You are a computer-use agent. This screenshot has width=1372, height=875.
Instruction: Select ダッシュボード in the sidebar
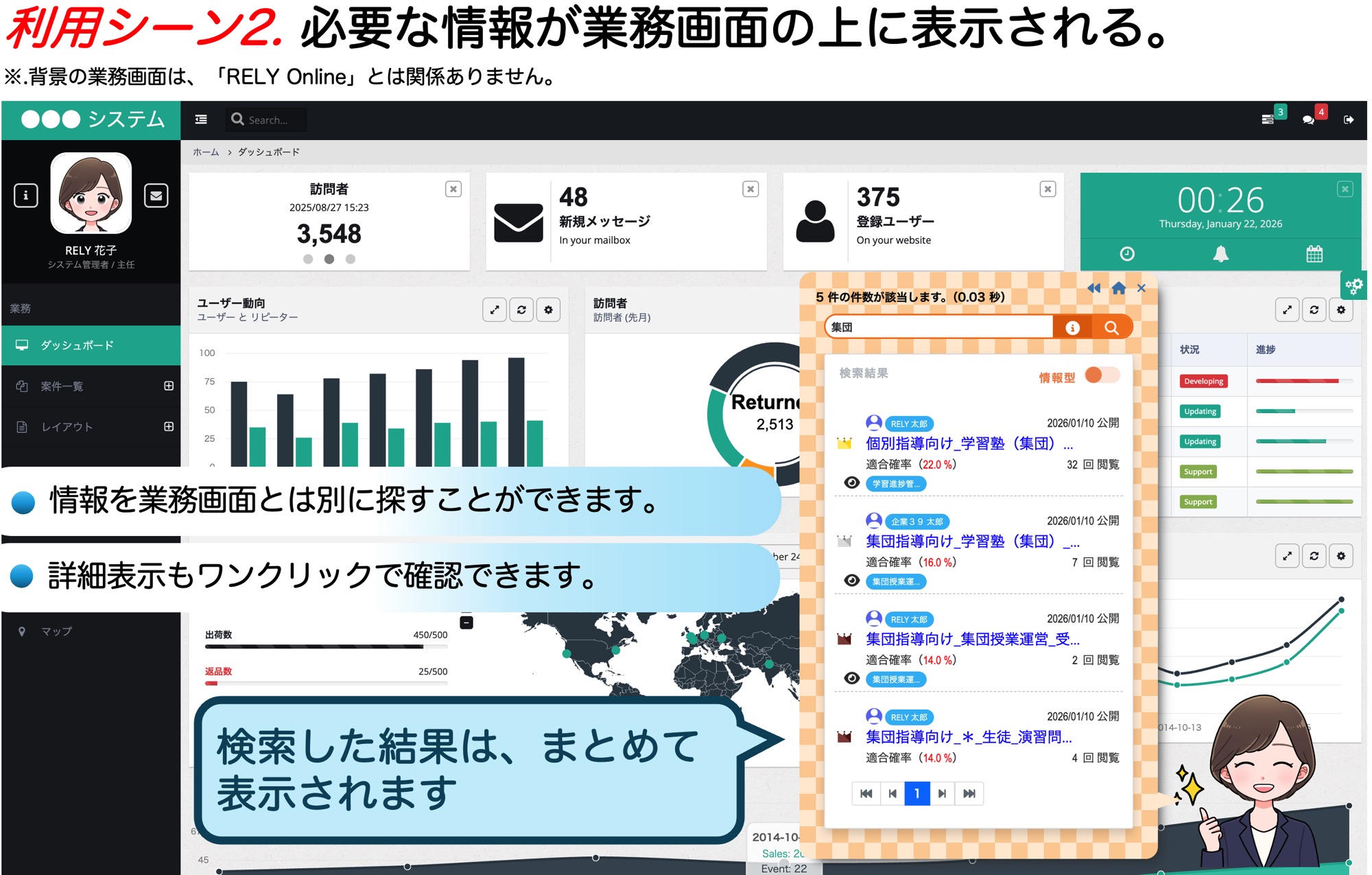77,345
